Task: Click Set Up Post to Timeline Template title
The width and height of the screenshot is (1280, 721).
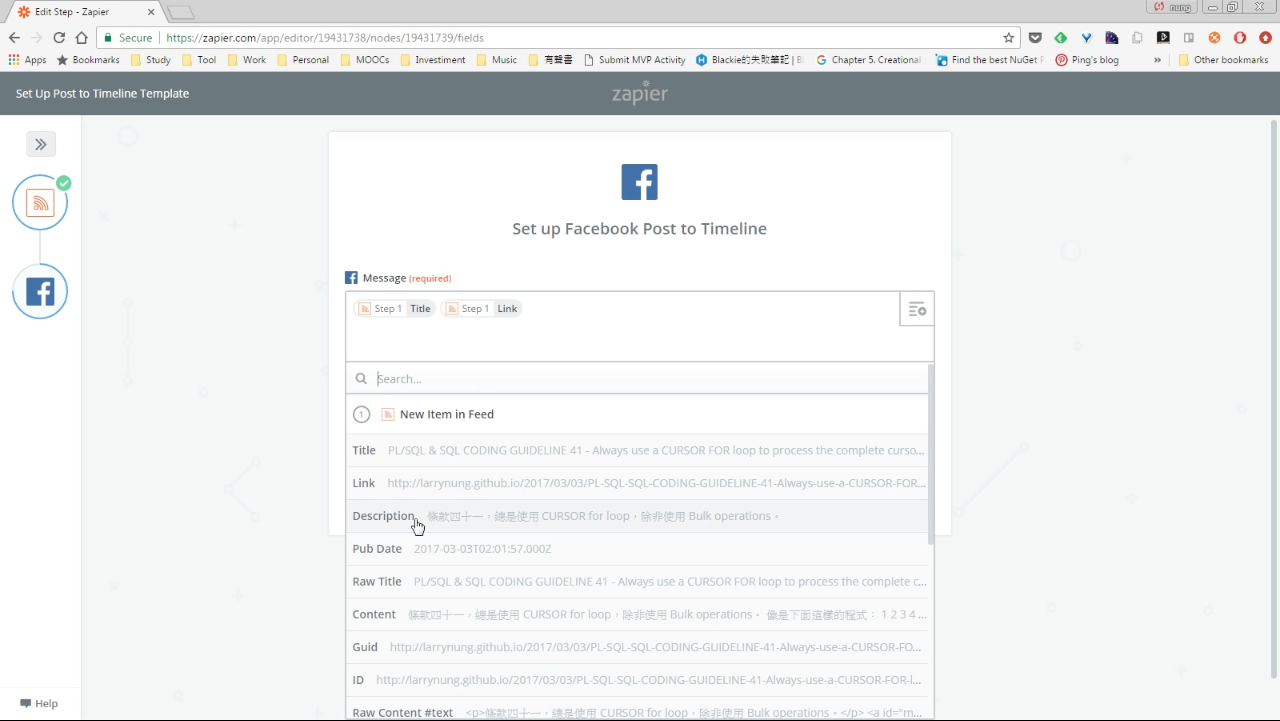Action: 102,94
